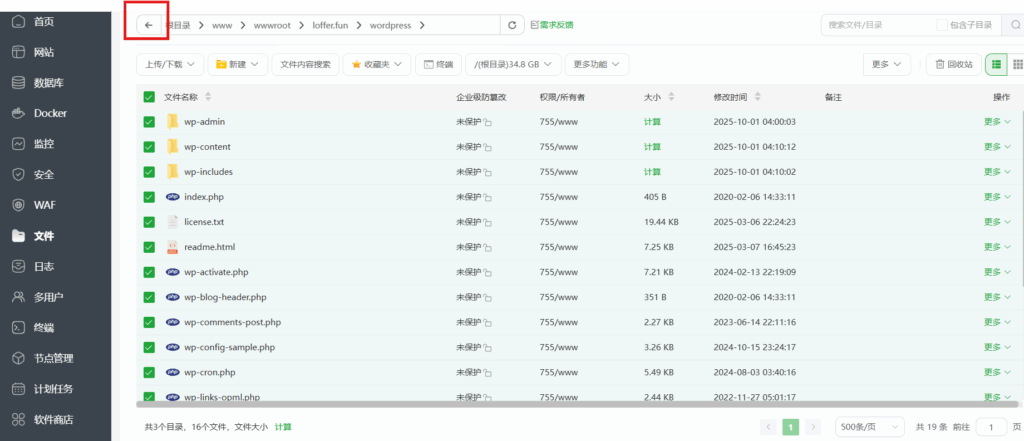The height and width of the screenshot is (441, 1024).
Task: Open the 新建 dropdown
Action: 238,64
